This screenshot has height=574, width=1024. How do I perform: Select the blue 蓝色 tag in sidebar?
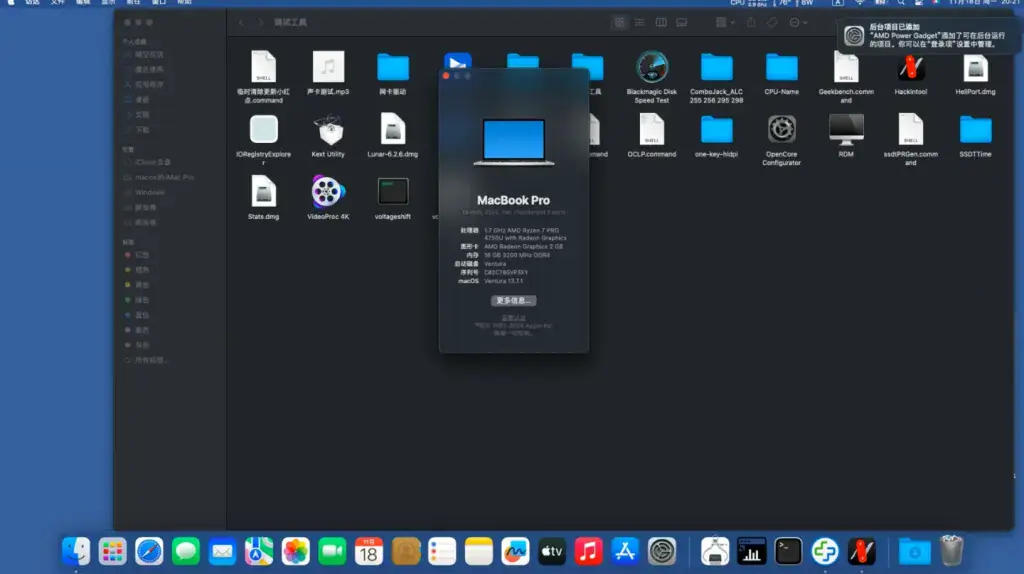coord(142,315)
